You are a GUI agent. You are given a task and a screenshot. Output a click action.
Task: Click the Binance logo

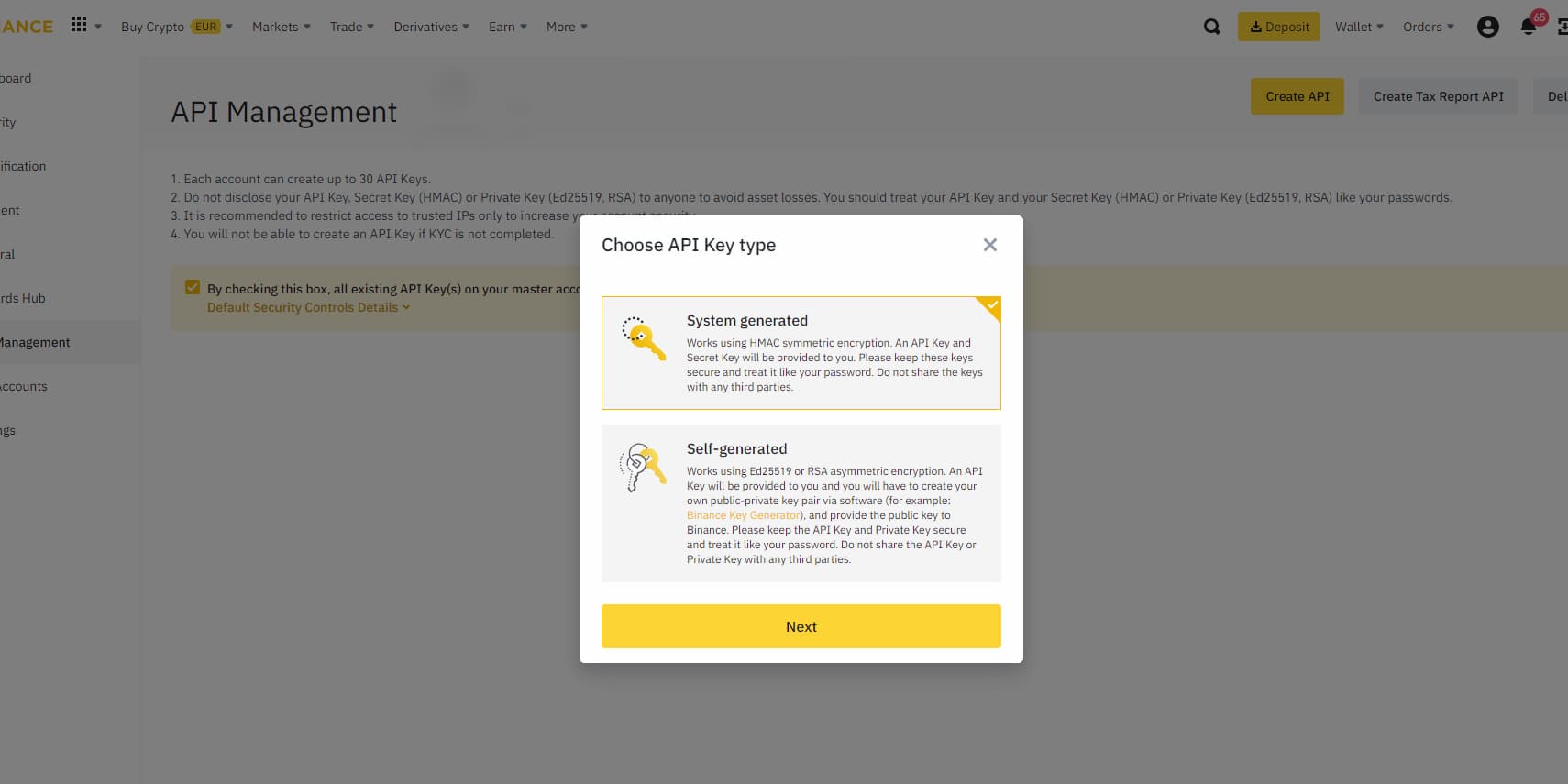pyautogui.click(x=27, y=27)
